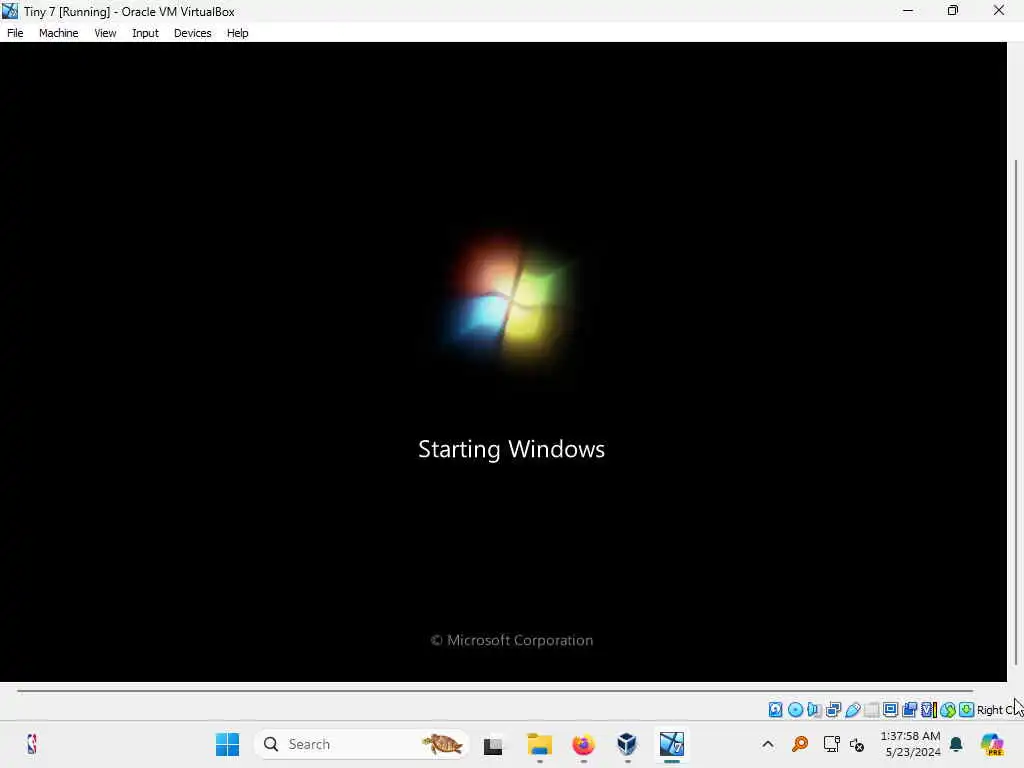Click the mouse integration status icon
The width and height of the screenshot is (1024, 768).
pyautogui.click(x=948, y=710)
